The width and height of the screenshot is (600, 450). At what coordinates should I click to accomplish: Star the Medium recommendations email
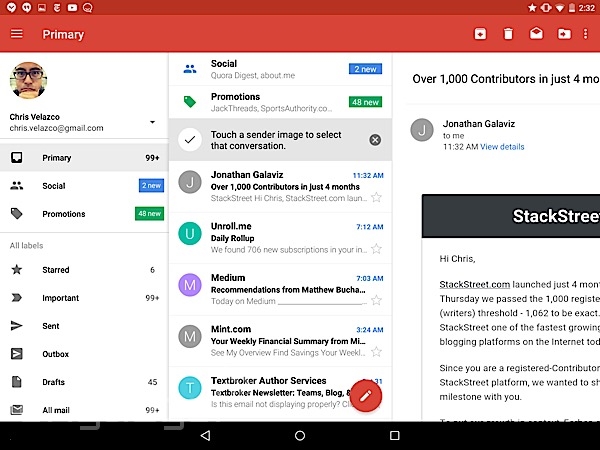click(x=377, y=300)
